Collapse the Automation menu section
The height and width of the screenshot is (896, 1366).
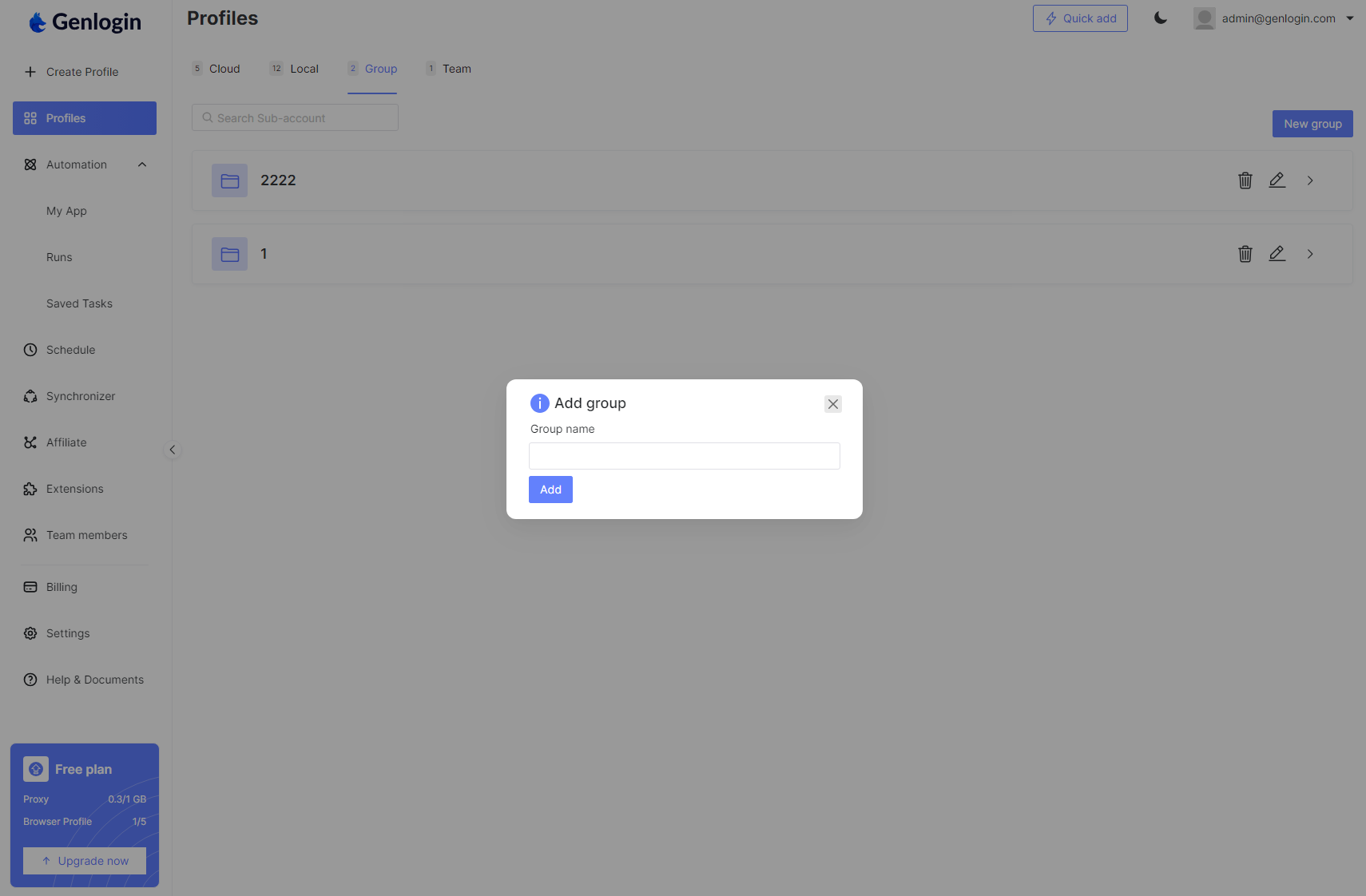click(x=142, y=165)
